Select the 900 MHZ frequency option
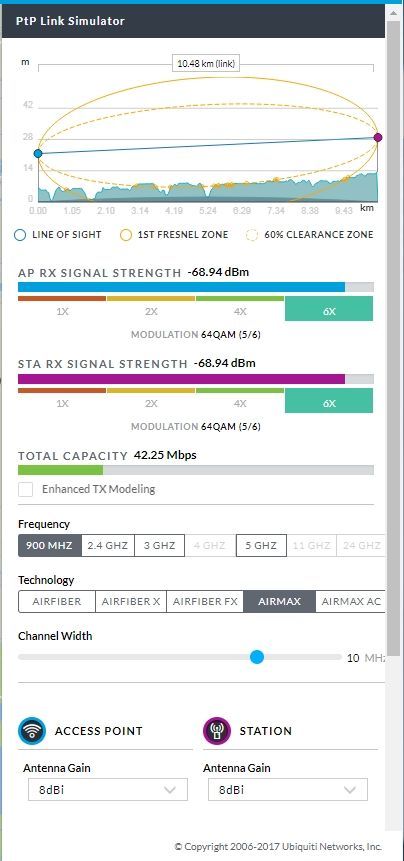This screenshot has height=861, width=404. point(49,545)
